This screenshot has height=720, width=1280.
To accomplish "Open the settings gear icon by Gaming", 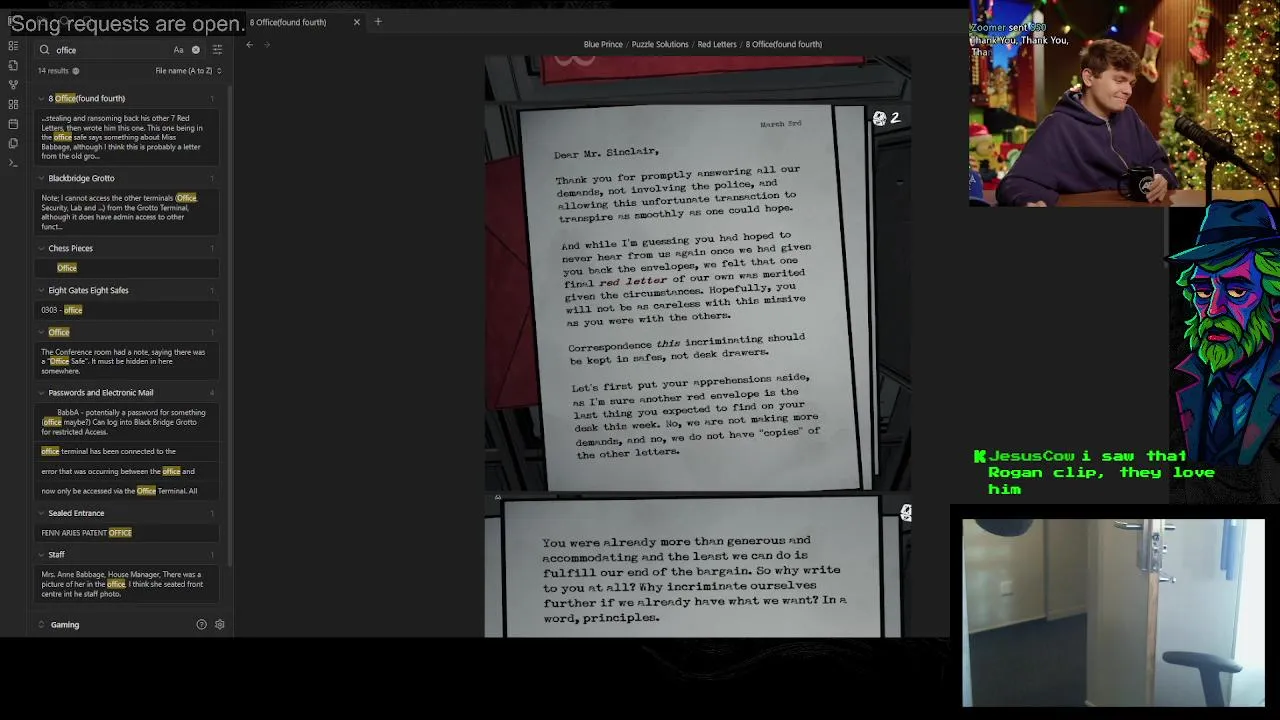I will click(x=220, y=625).
